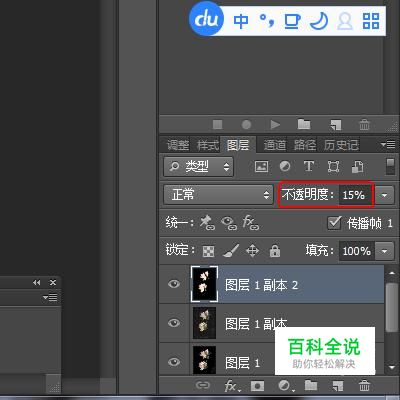
Task: Click the lock position move icon
Action: click(252, 251)
